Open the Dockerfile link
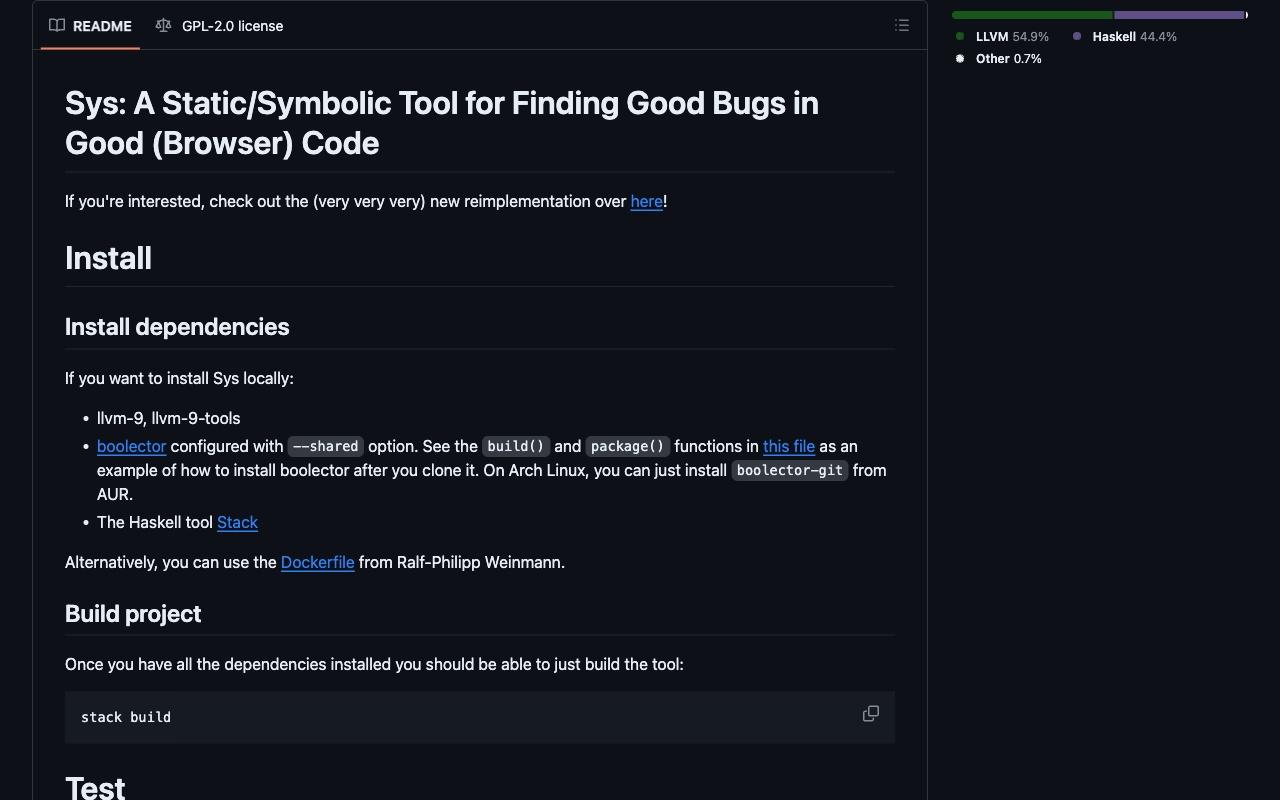Viewport: 1280px width, 800px height. point(317,563)
